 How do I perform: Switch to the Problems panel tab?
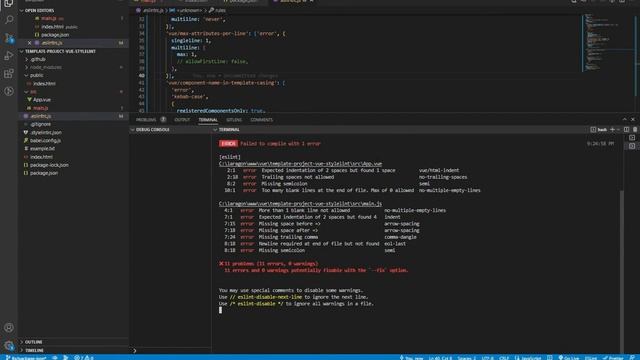pyautogui.click(x=146, y=120)
